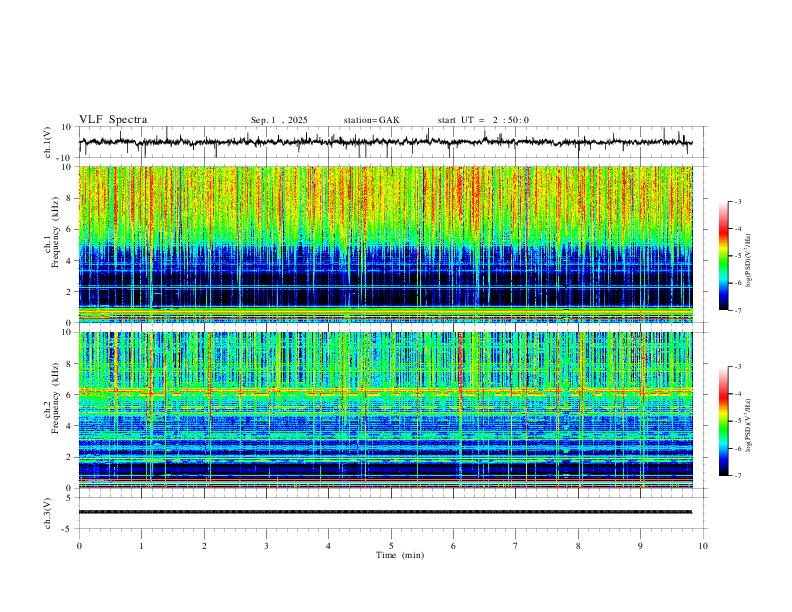Viewport: 792px width, 612px height.
Task: Select the "ch.1(V)" axis label
Action: [48, 142]
